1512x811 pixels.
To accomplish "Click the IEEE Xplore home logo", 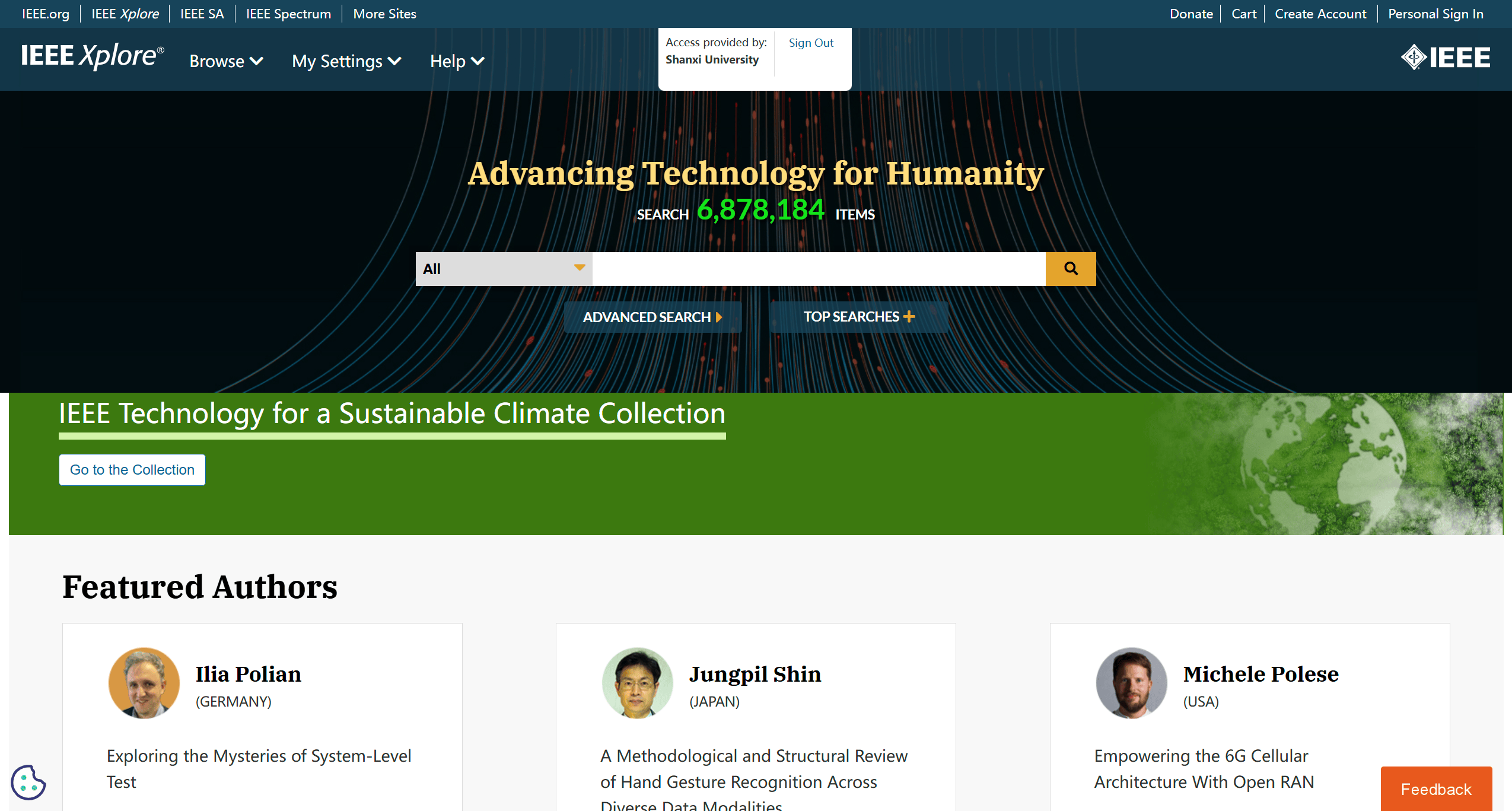I will 93,56.
